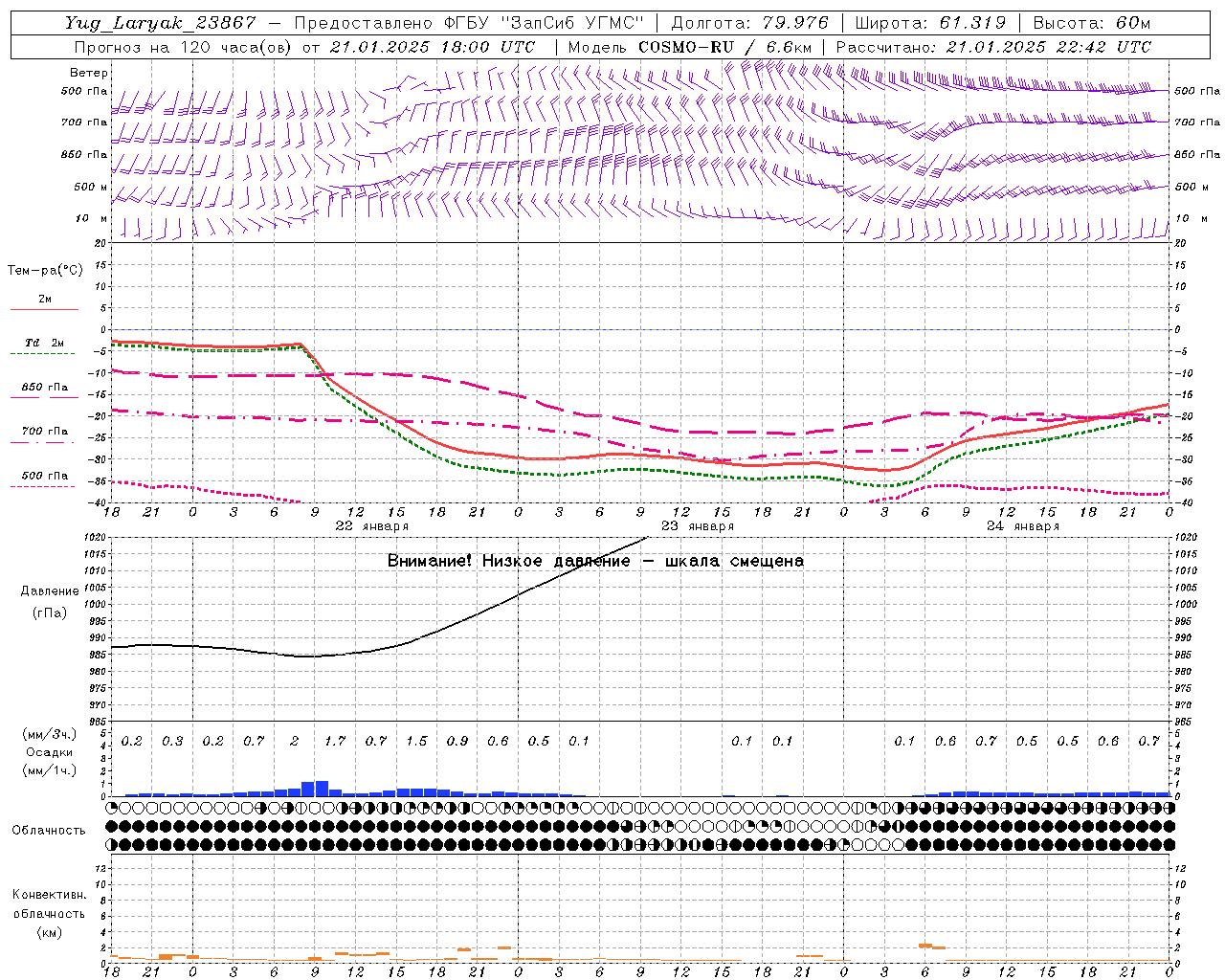This screenshot has width=1225, height=980.
Task: Select the text Предоставлено ФГБУ "ЗапСиб УГМС"
Action: (470, 23)
